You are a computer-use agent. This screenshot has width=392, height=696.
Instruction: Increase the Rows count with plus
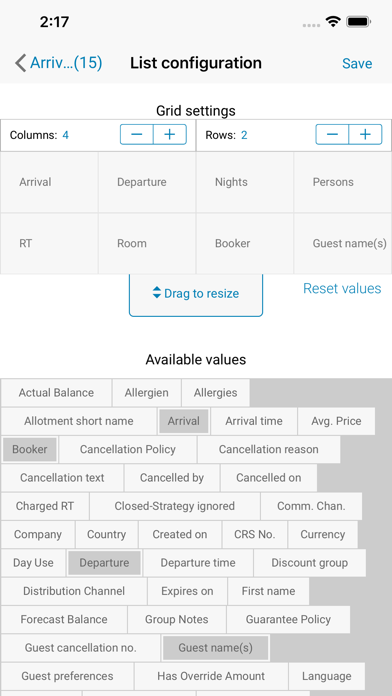[365, 134]
